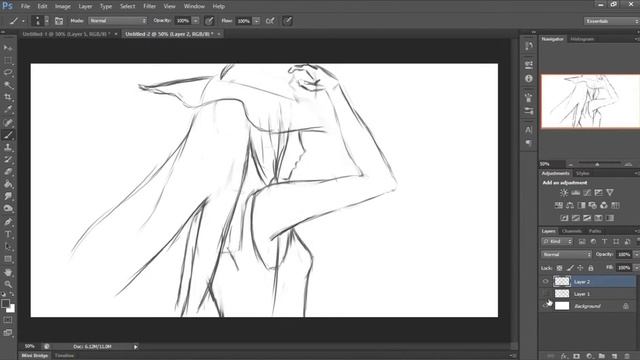
Task: Open the Timeline tab
Action: tap(64, 356)
